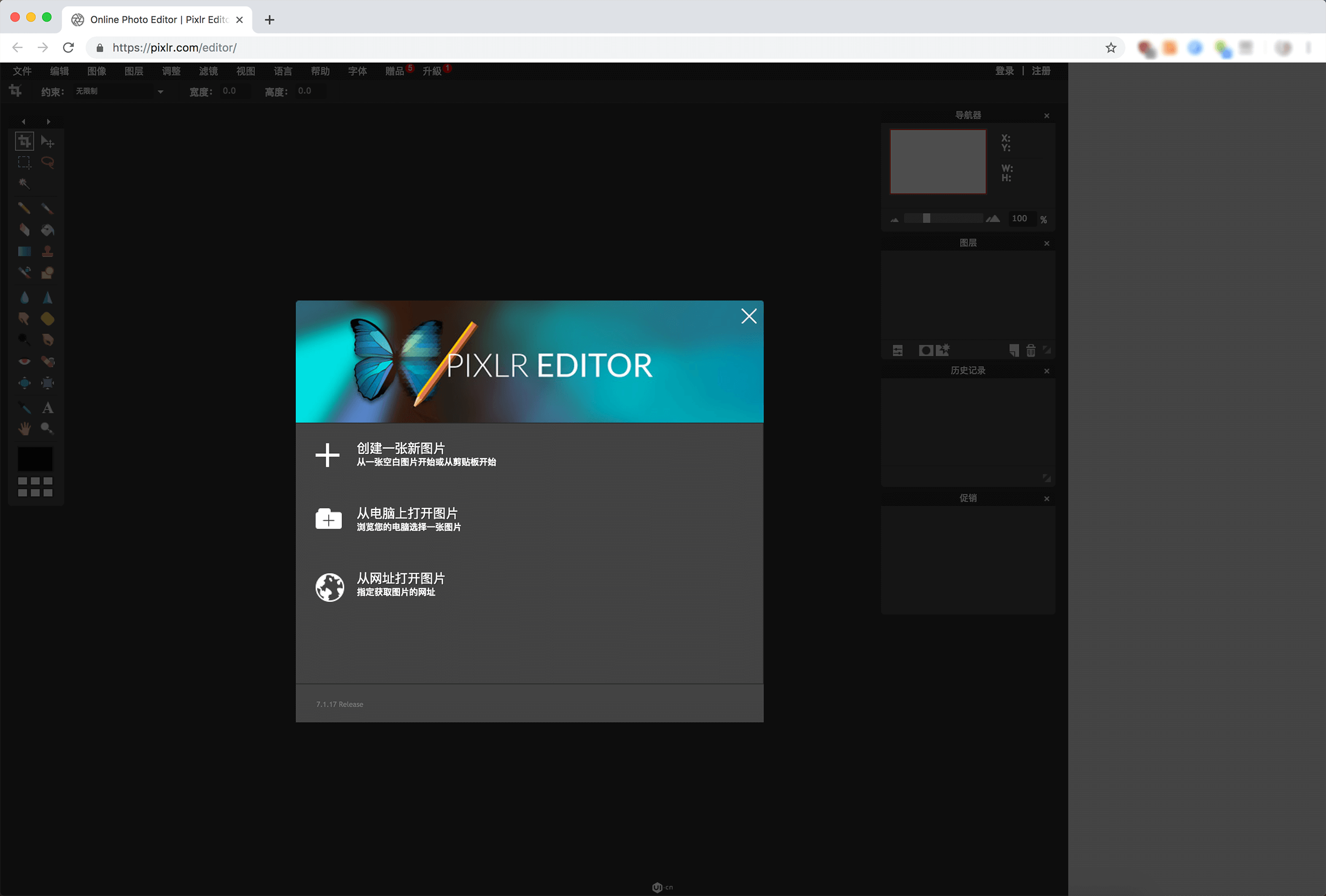Expand toolbox with right arrow
The height and width of the screenshot is (896, 1326).
[x=48, y=121]
